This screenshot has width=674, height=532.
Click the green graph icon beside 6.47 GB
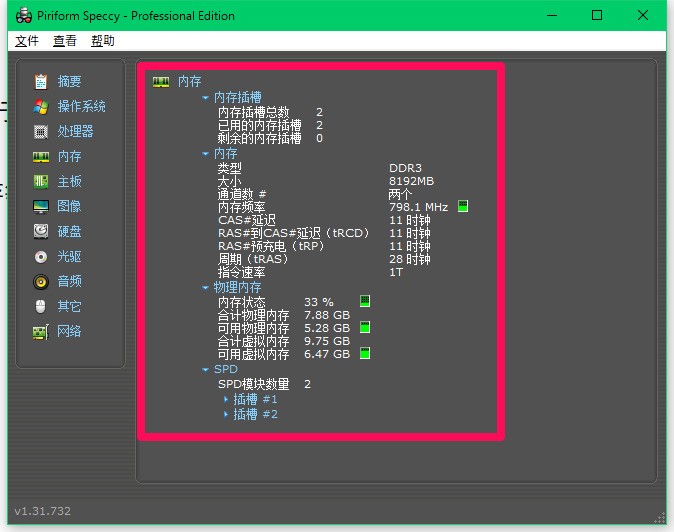pos(365,353)
